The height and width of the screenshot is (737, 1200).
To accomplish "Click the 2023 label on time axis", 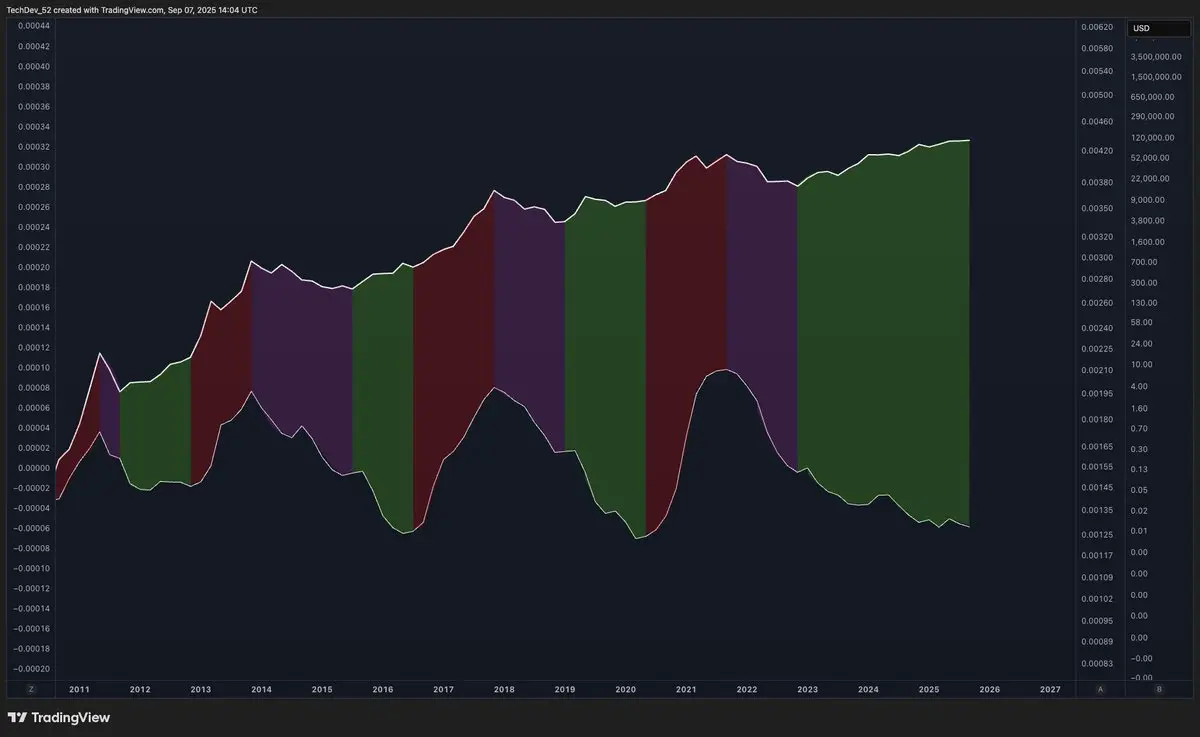I will pos(807,689).
